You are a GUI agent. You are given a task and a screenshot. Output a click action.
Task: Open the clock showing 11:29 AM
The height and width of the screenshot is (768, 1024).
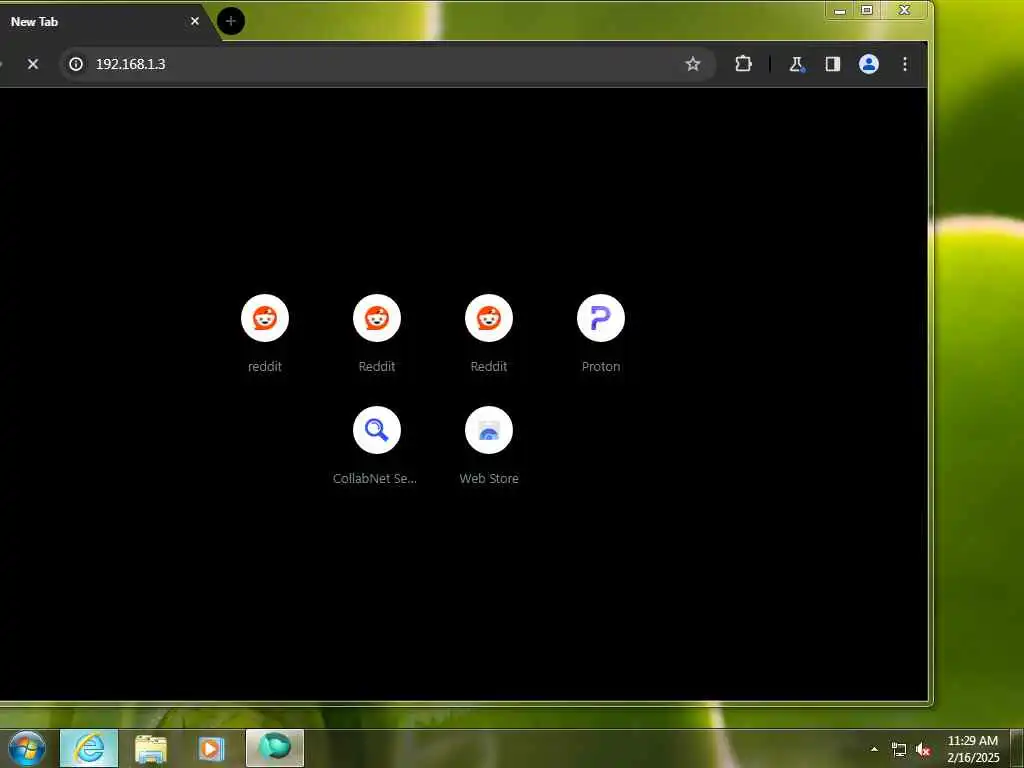pyautogui.click(x=973, y=749)
